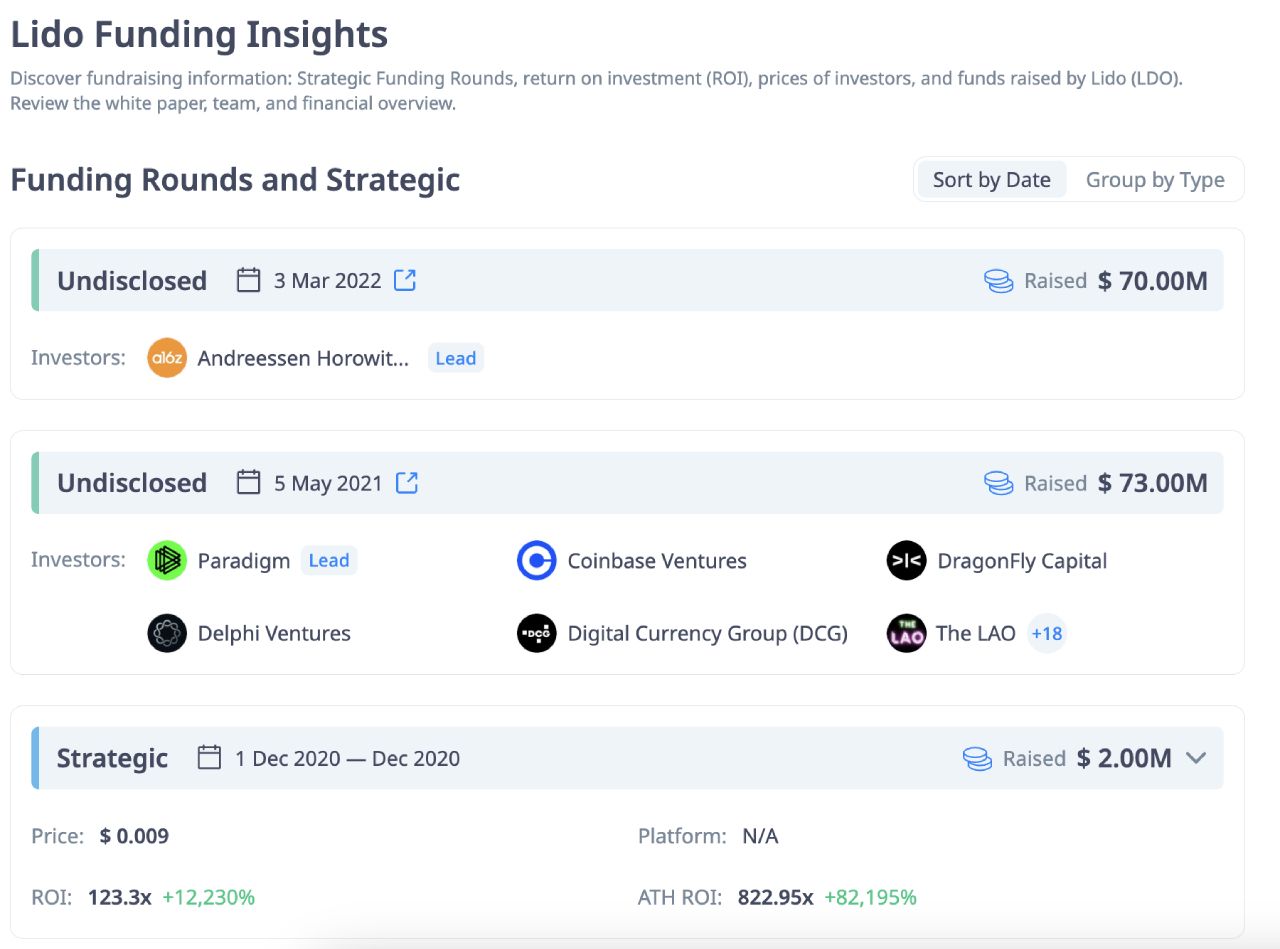Click the ROI 123.3x value
1280x949 pixels.
120,897
